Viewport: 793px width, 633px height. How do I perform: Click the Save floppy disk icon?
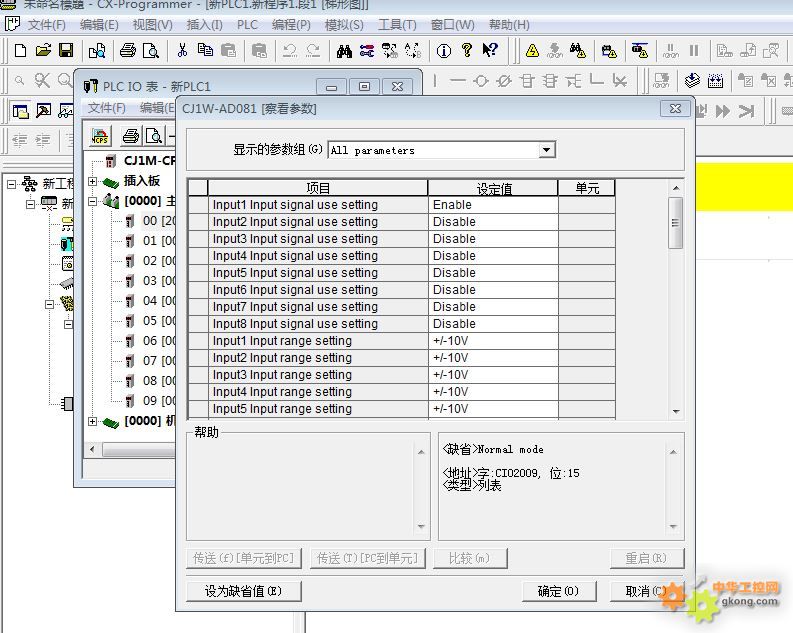click(66, 51)
